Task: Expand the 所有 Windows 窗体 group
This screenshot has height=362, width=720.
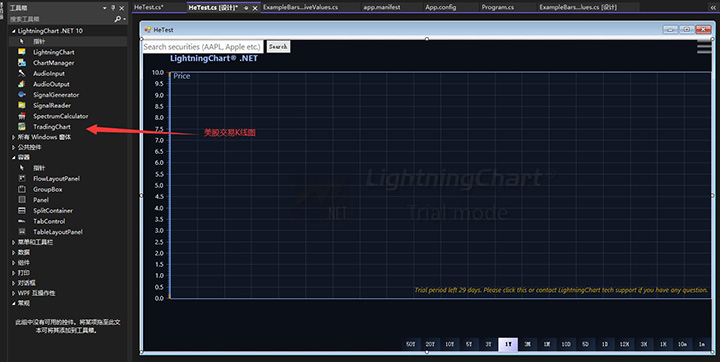Action: [x=13, y=137]
